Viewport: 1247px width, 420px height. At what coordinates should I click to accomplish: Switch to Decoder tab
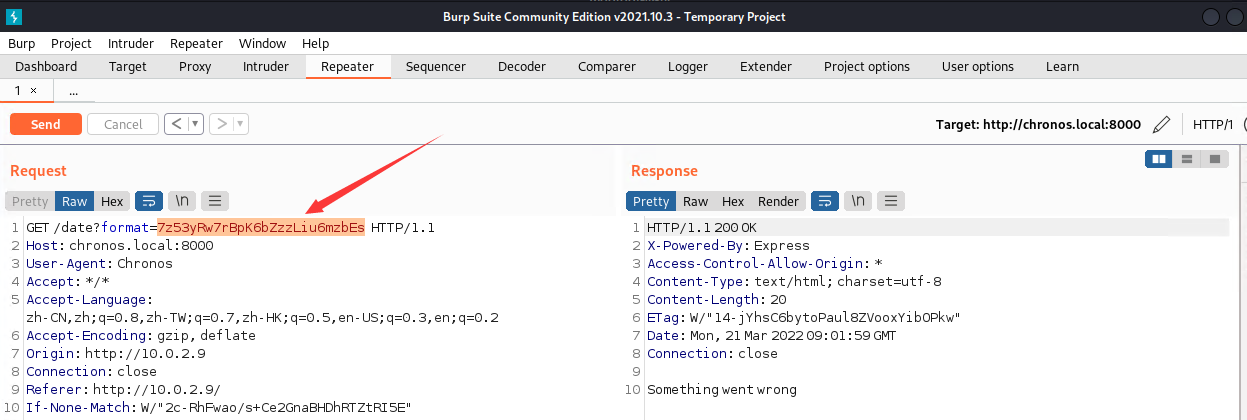coord(522,67)
